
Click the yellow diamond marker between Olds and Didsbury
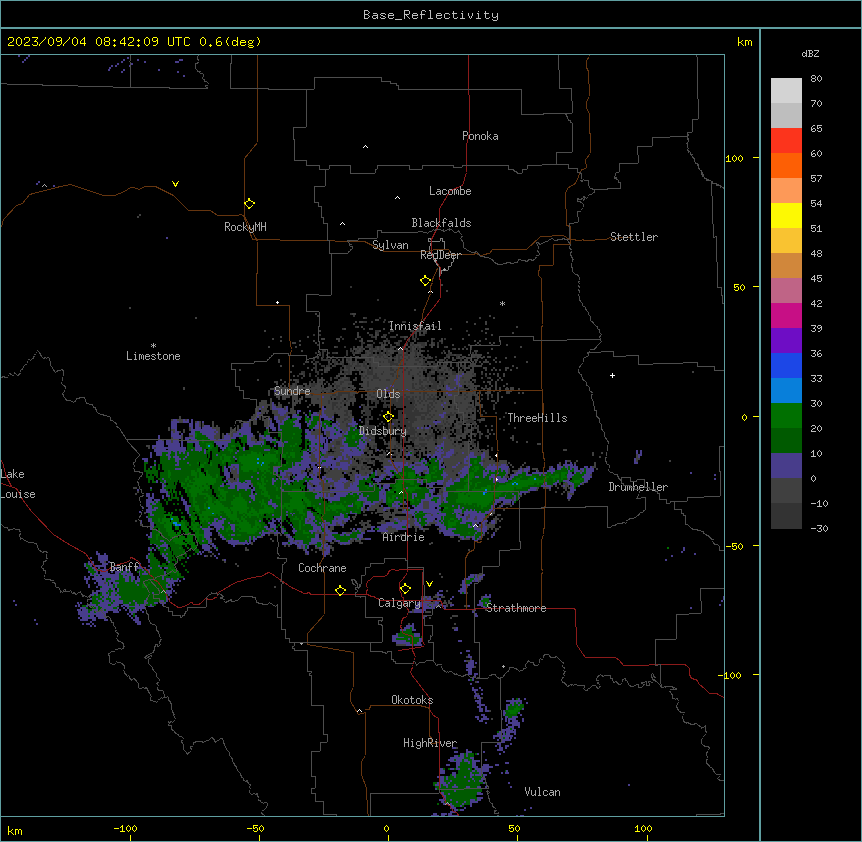pyautogui.click(x=388, y=416)
